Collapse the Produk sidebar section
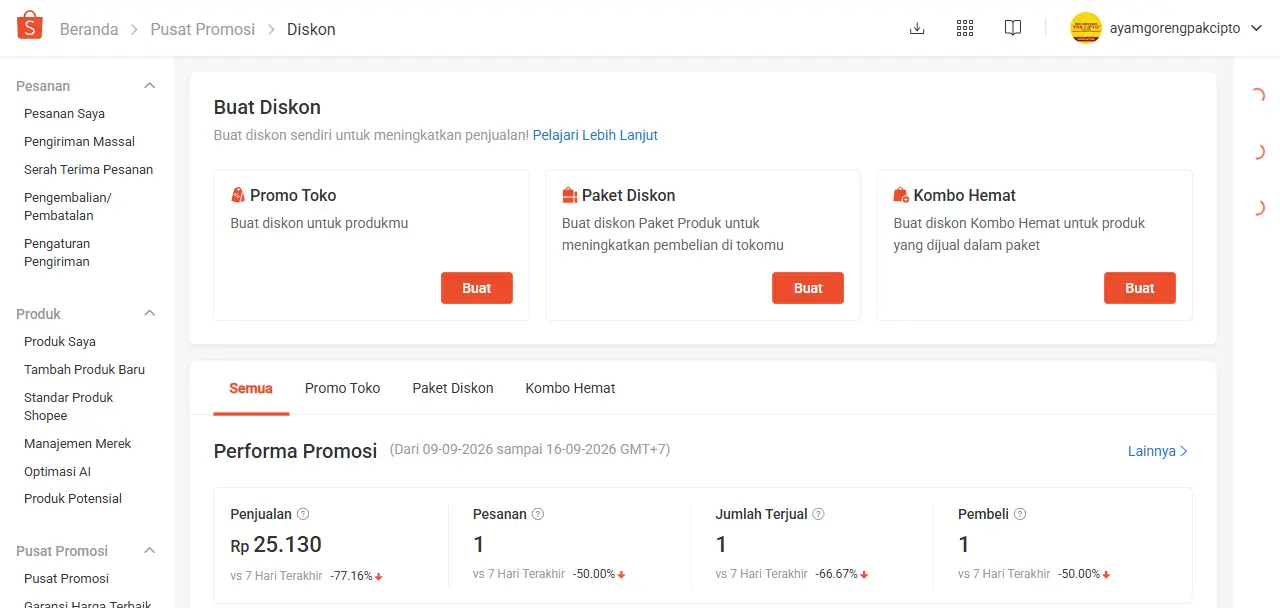Image resolution: width=1280 pixels, height=608 pixels. click(150, 314)
